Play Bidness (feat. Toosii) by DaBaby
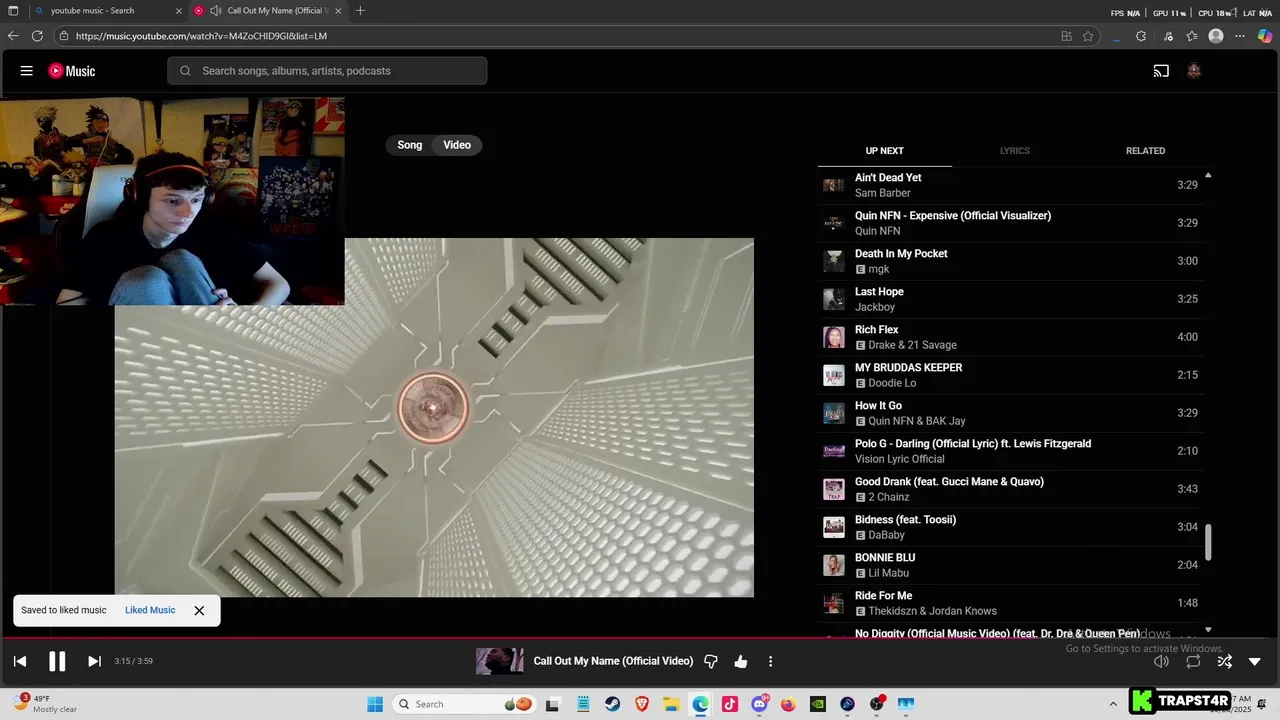 pos(1010,527)
